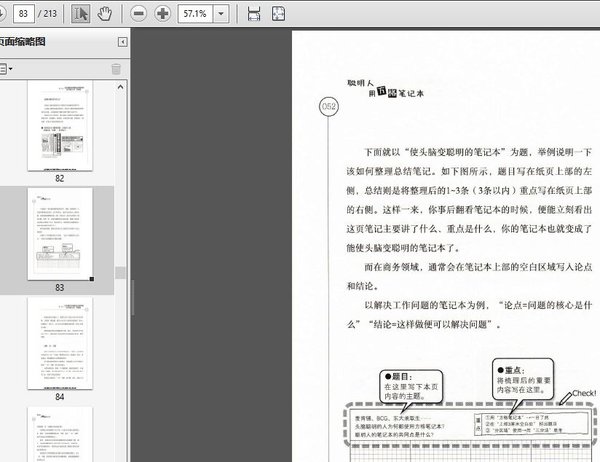The width and height of the screenshot is (600, 462).
Task: Select the hand pan tool
Action: (104, 14)
